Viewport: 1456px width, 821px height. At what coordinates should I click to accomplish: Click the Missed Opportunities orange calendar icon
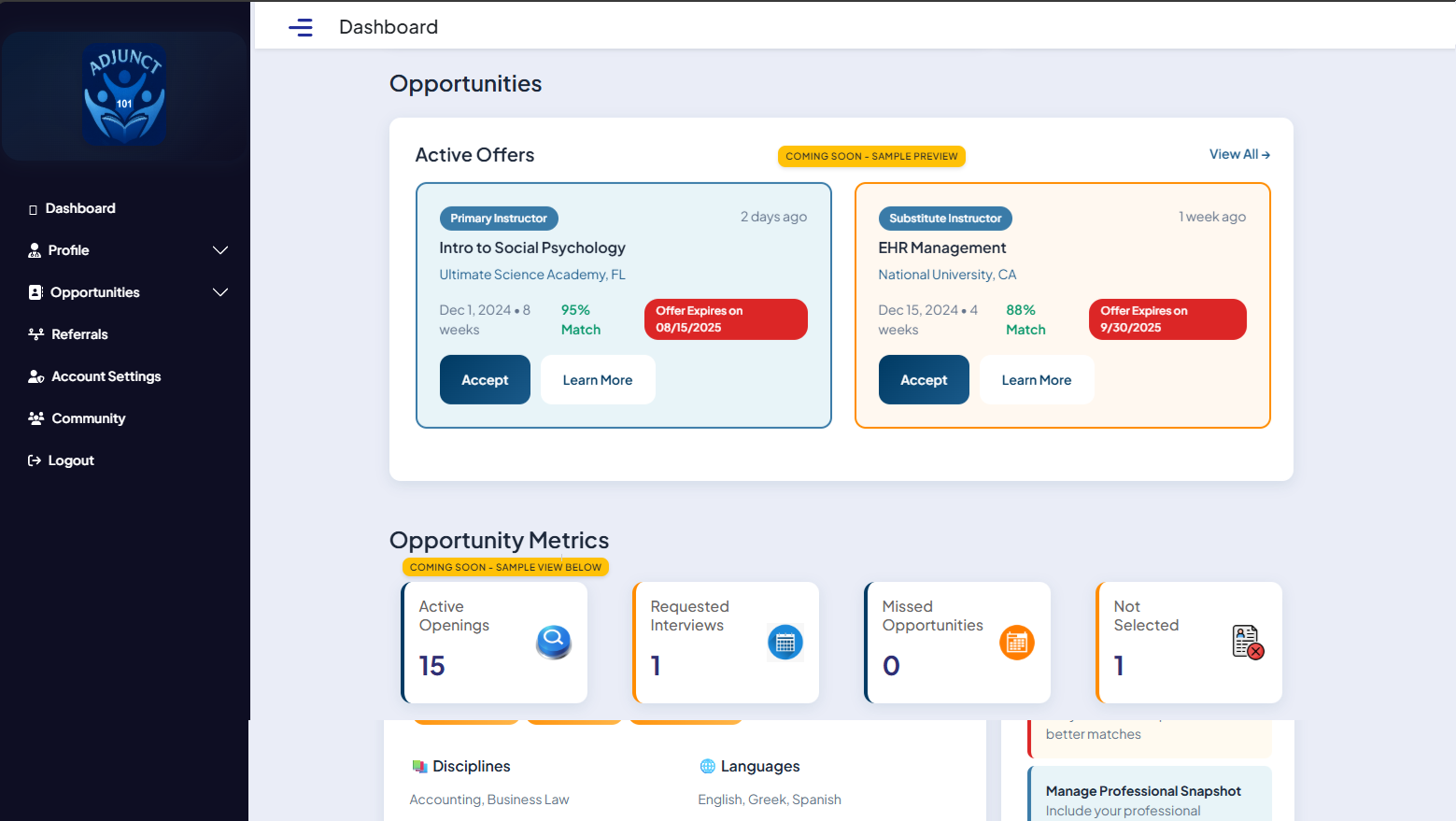click(x=1016, y=643)
